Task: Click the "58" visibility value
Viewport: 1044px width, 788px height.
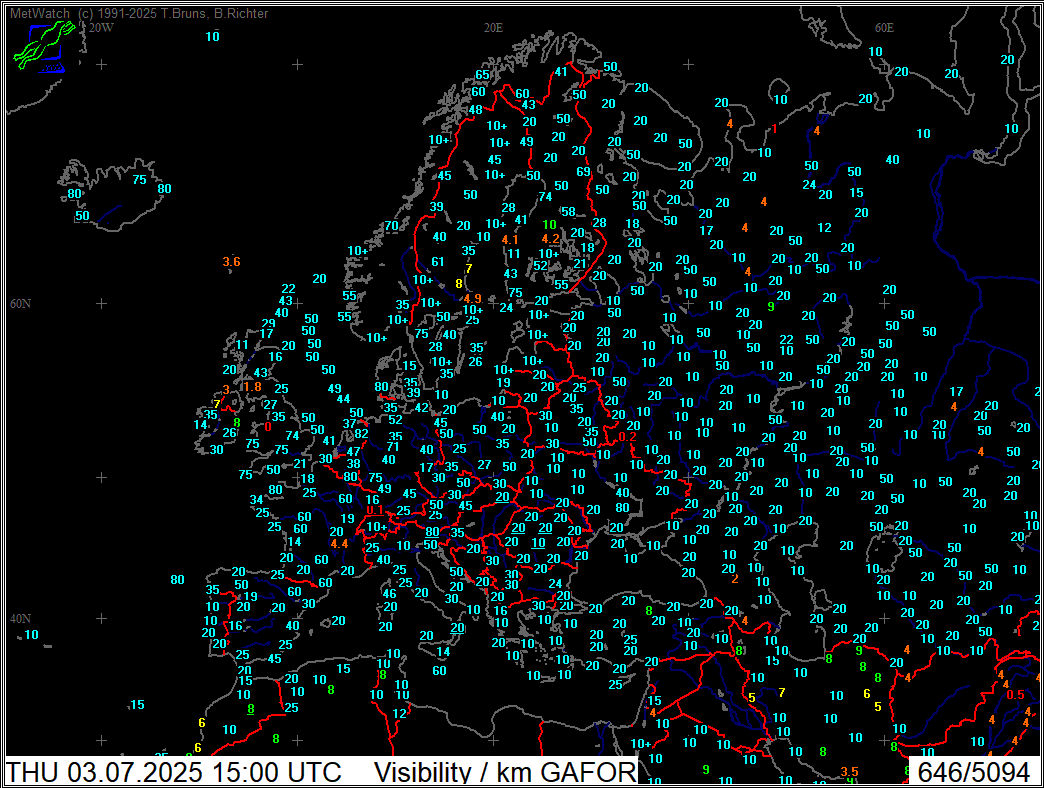Action: coord(568,212)
